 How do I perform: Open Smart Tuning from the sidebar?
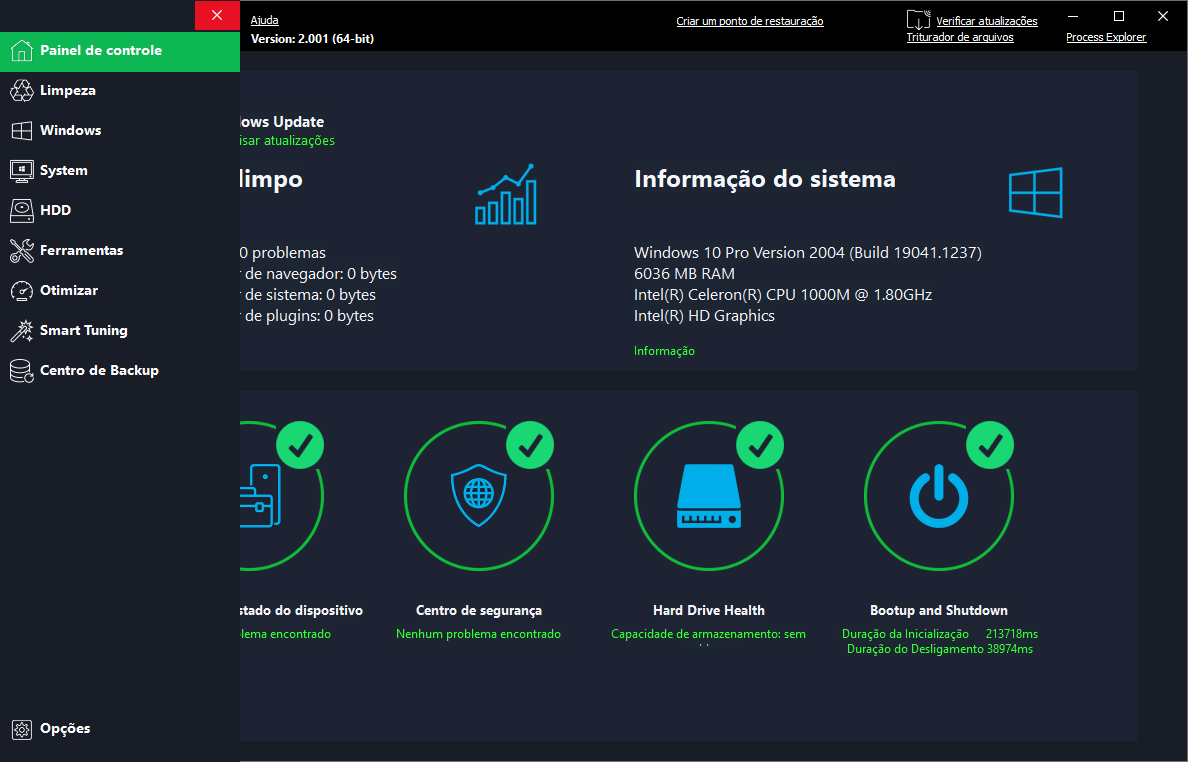(x=120, y=330)
